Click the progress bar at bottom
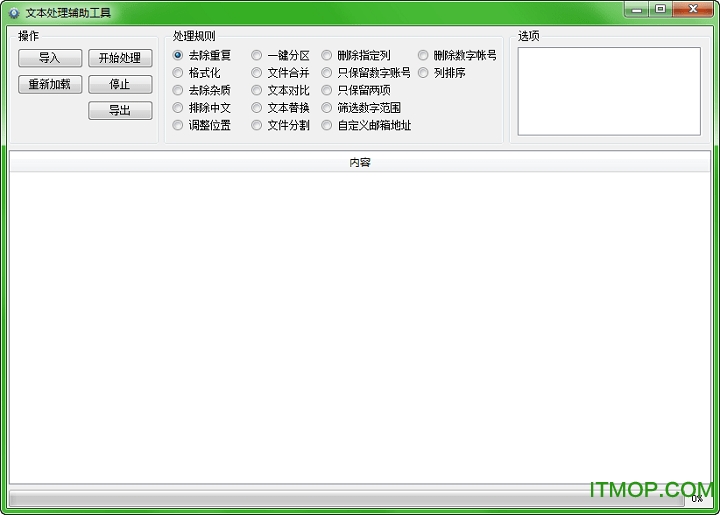The height and width of the screenshot is (515, 720). point(347,498)
